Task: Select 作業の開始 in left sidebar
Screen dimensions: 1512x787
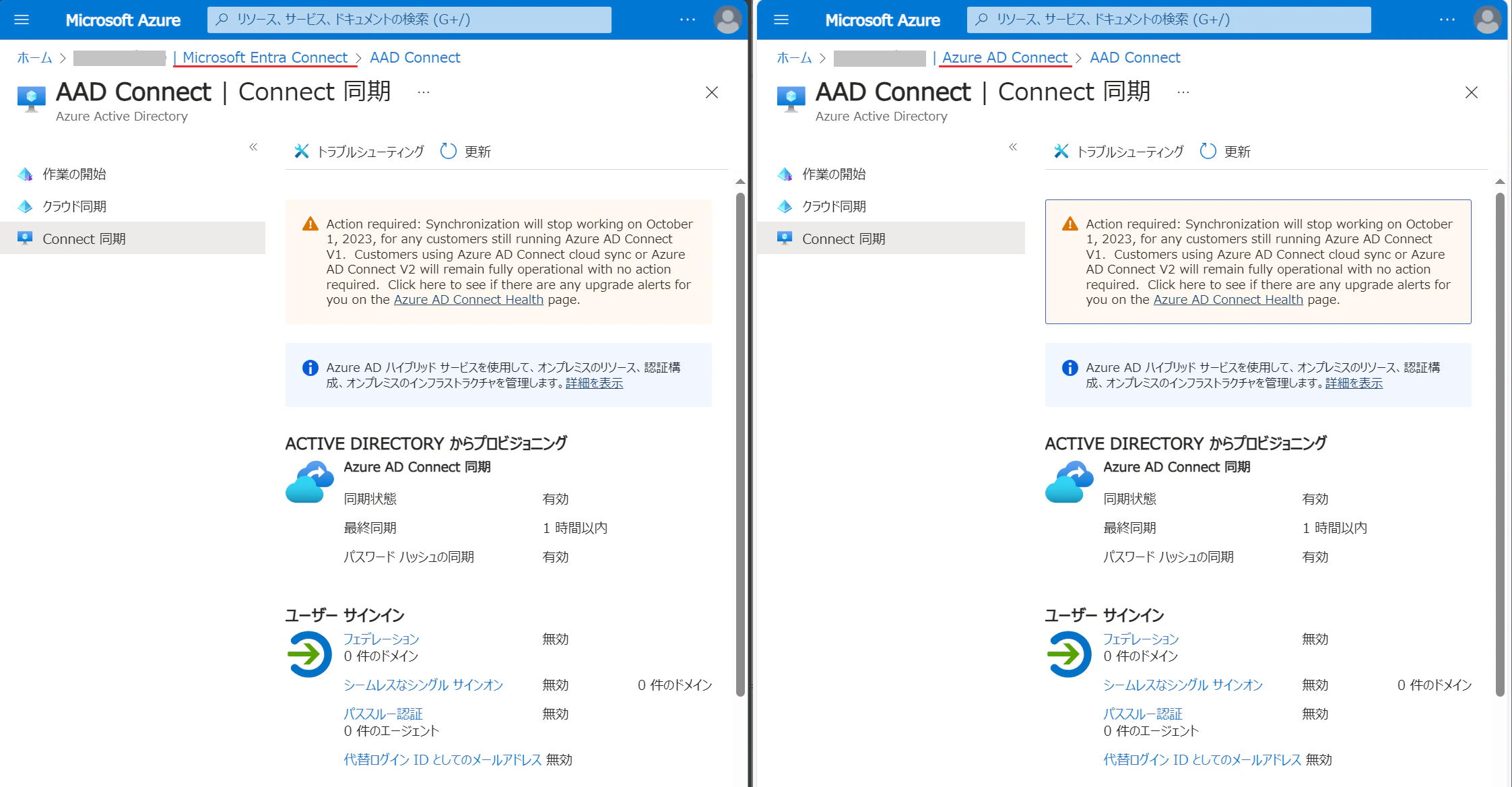Action: coord(74,174)
